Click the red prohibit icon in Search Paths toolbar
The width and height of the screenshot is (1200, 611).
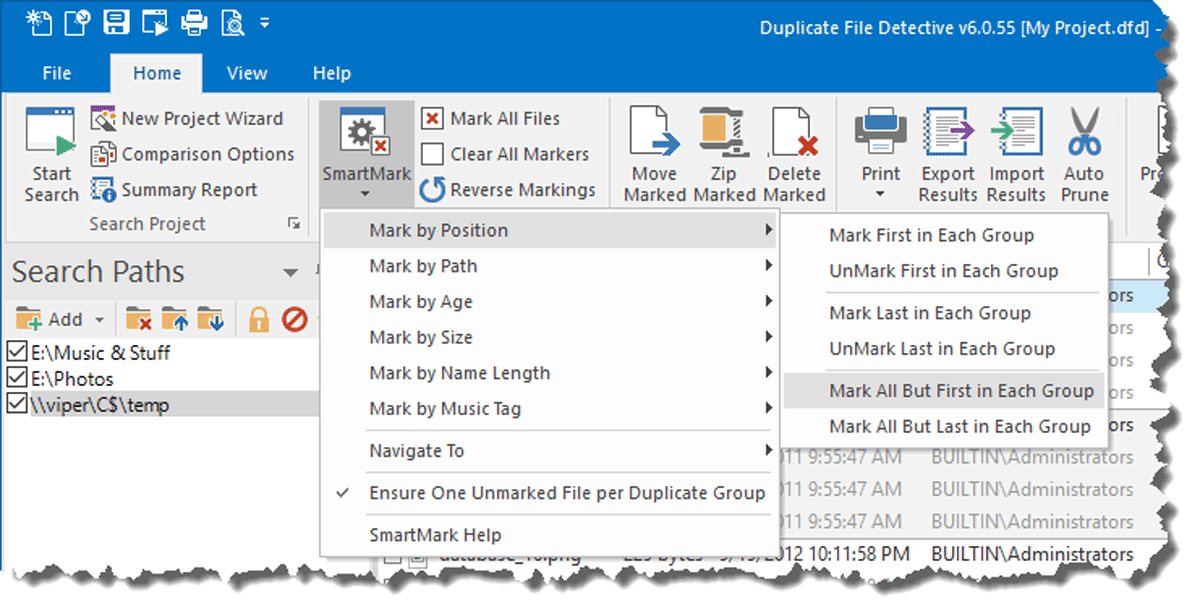[293, 320]
